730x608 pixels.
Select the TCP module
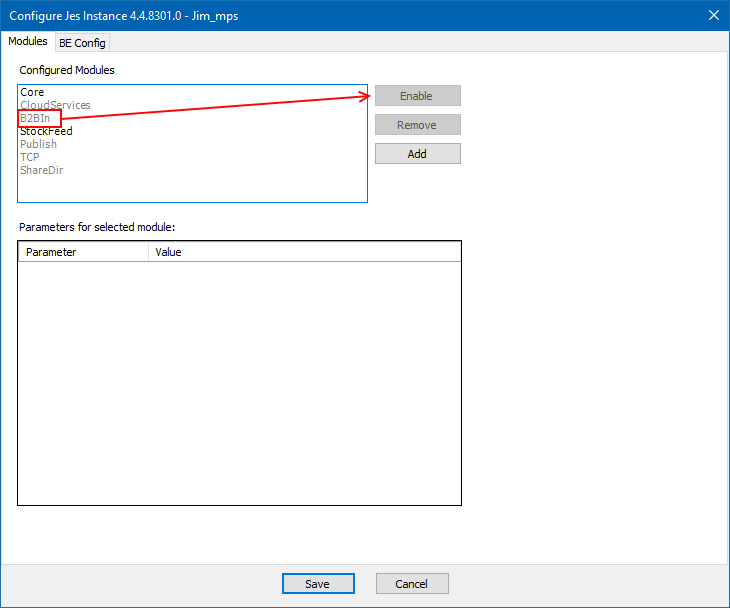[30, 157]
